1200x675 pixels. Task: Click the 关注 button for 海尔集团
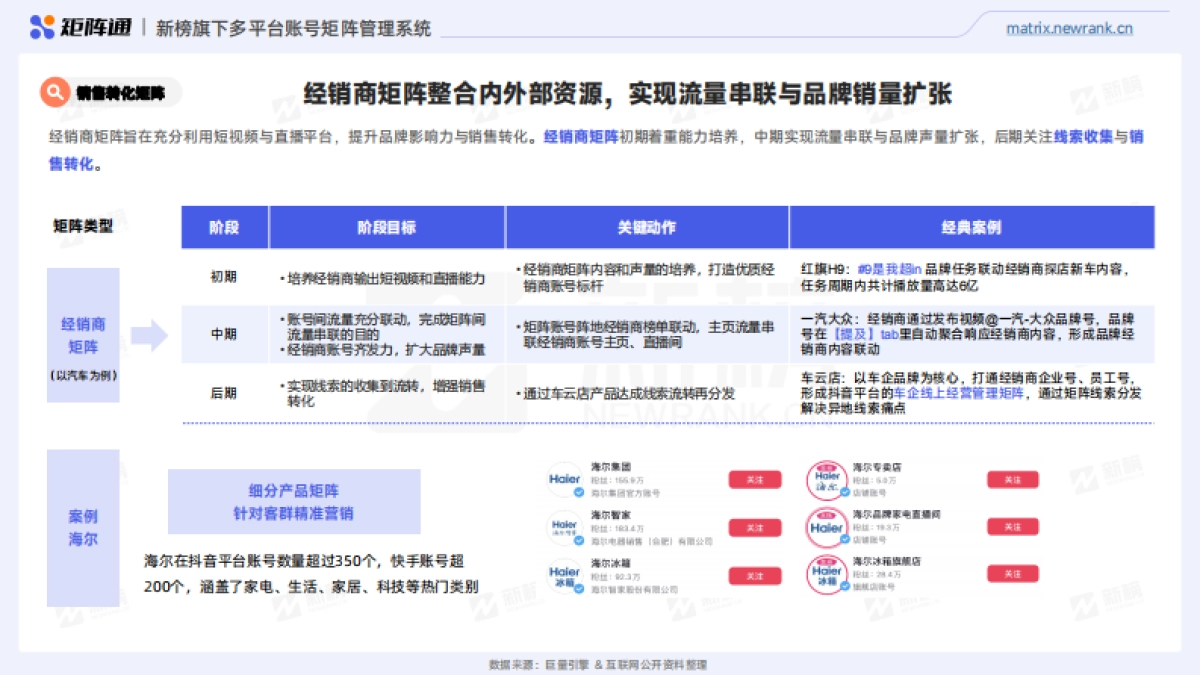click(x=755, y=479)
